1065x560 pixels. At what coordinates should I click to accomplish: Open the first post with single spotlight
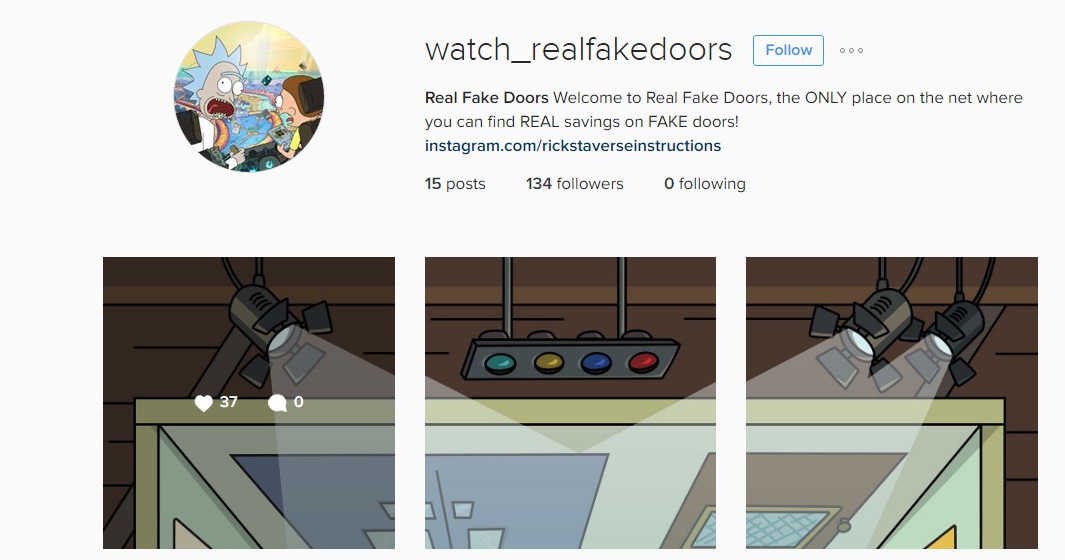(x=249, y=402)
